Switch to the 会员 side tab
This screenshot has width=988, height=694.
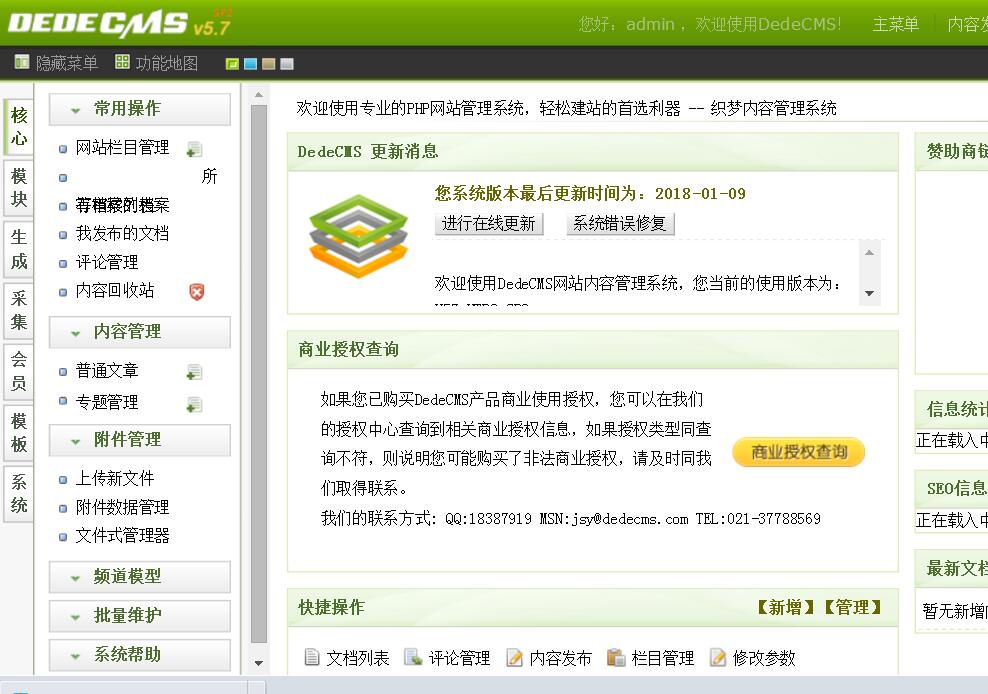(x=19, y=371)
